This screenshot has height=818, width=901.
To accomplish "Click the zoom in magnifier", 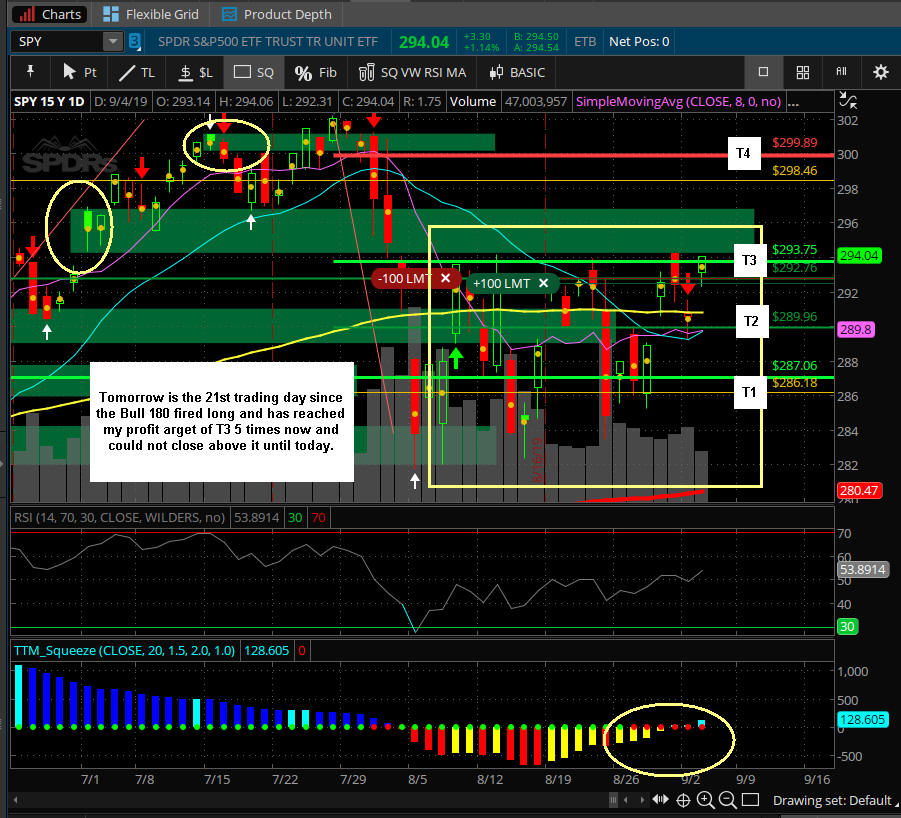I will [705, 800].
